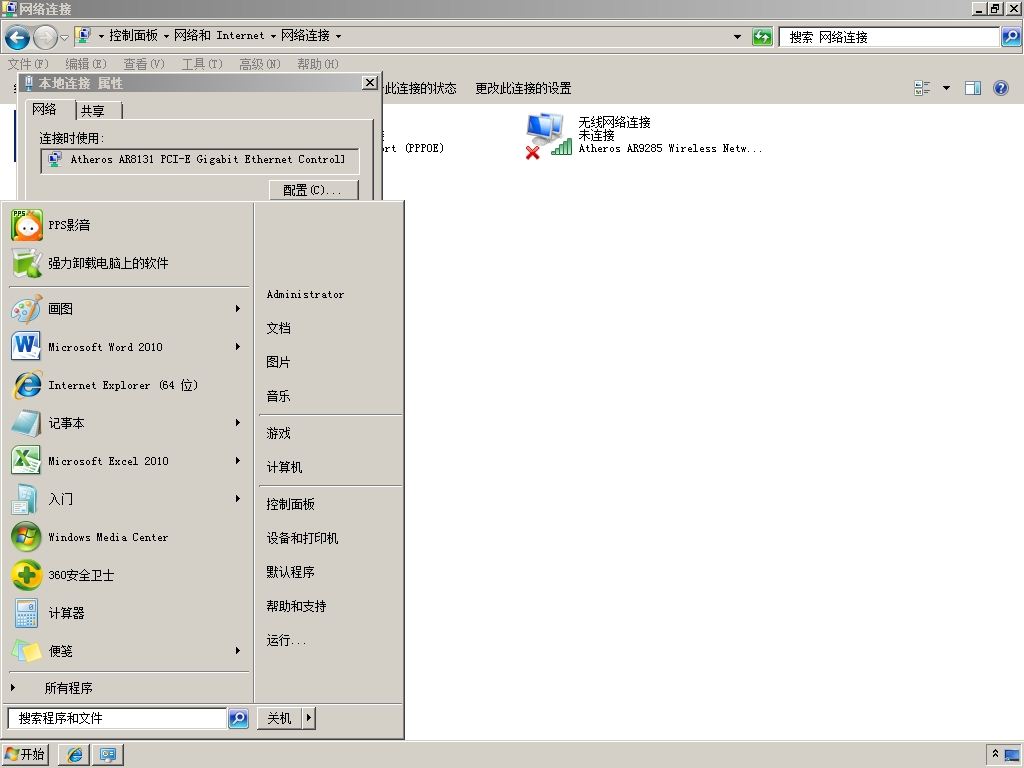This screenshot has height=768, width=1024.
Task: Expand the Microsoft Excel 2010 jump list arrow
Action: click(x=238, y=460)
